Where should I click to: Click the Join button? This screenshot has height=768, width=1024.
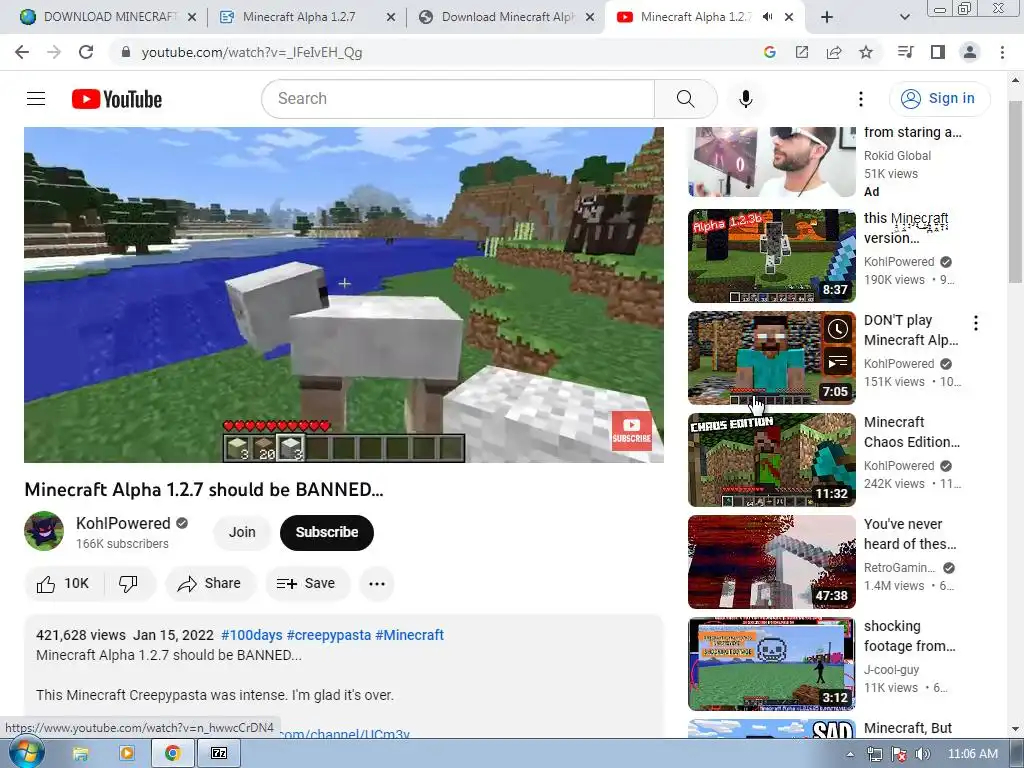click(x=242, y=532)
